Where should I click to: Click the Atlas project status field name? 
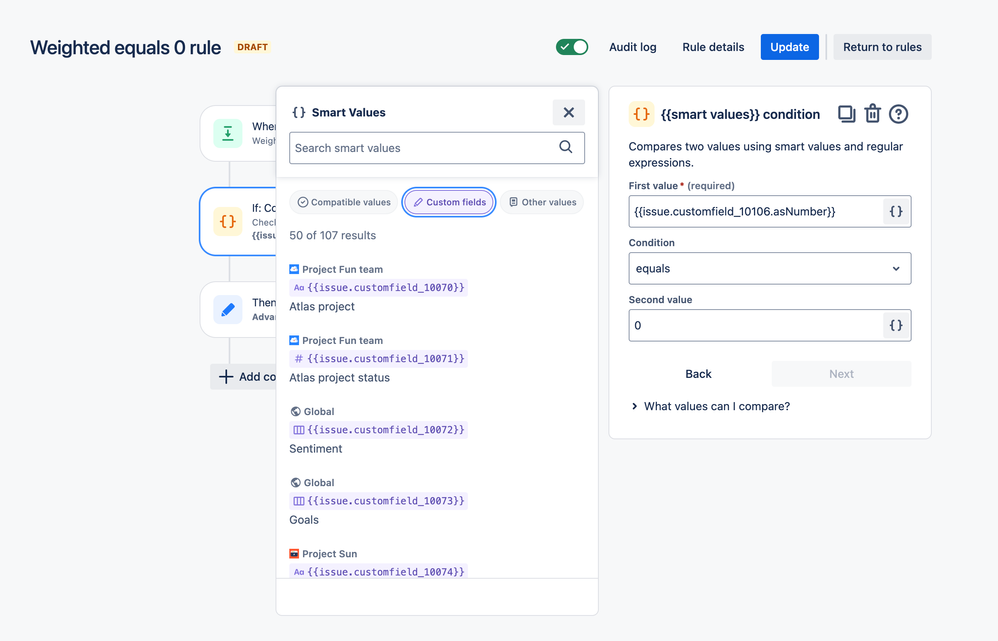[339, 378]
